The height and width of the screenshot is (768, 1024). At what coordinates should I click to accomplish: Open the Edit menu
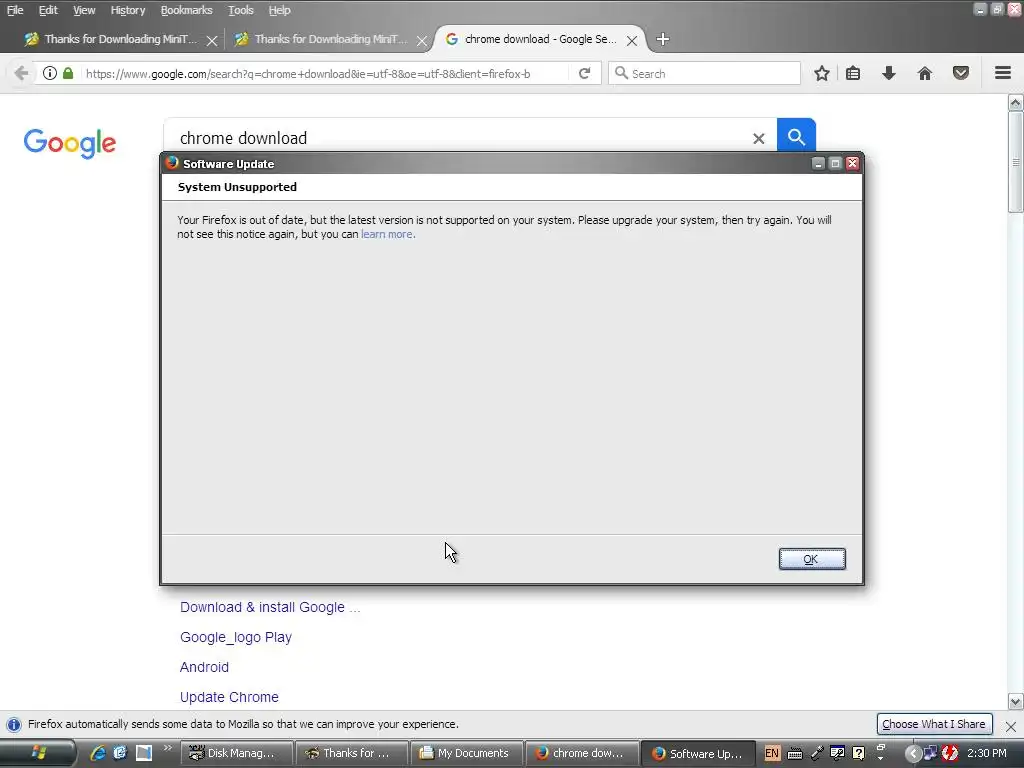pyautogui.click(x=48, y=10)
